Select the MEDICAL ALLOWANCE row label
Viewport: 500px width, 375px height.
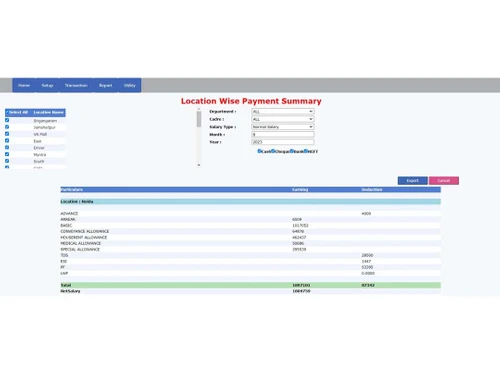click(80, 243)
